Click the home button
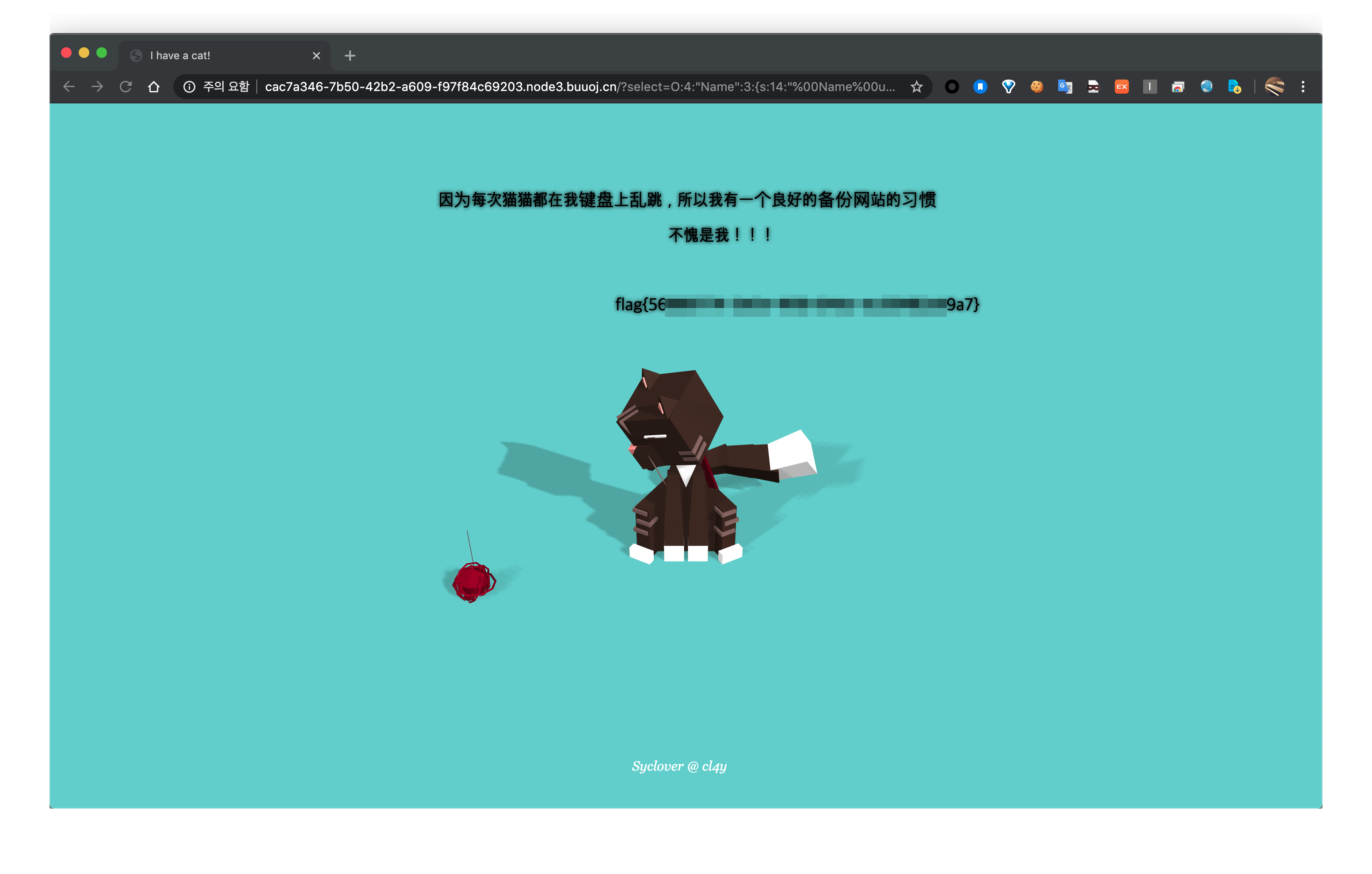The image size is (1372, 874). [153, 87]
